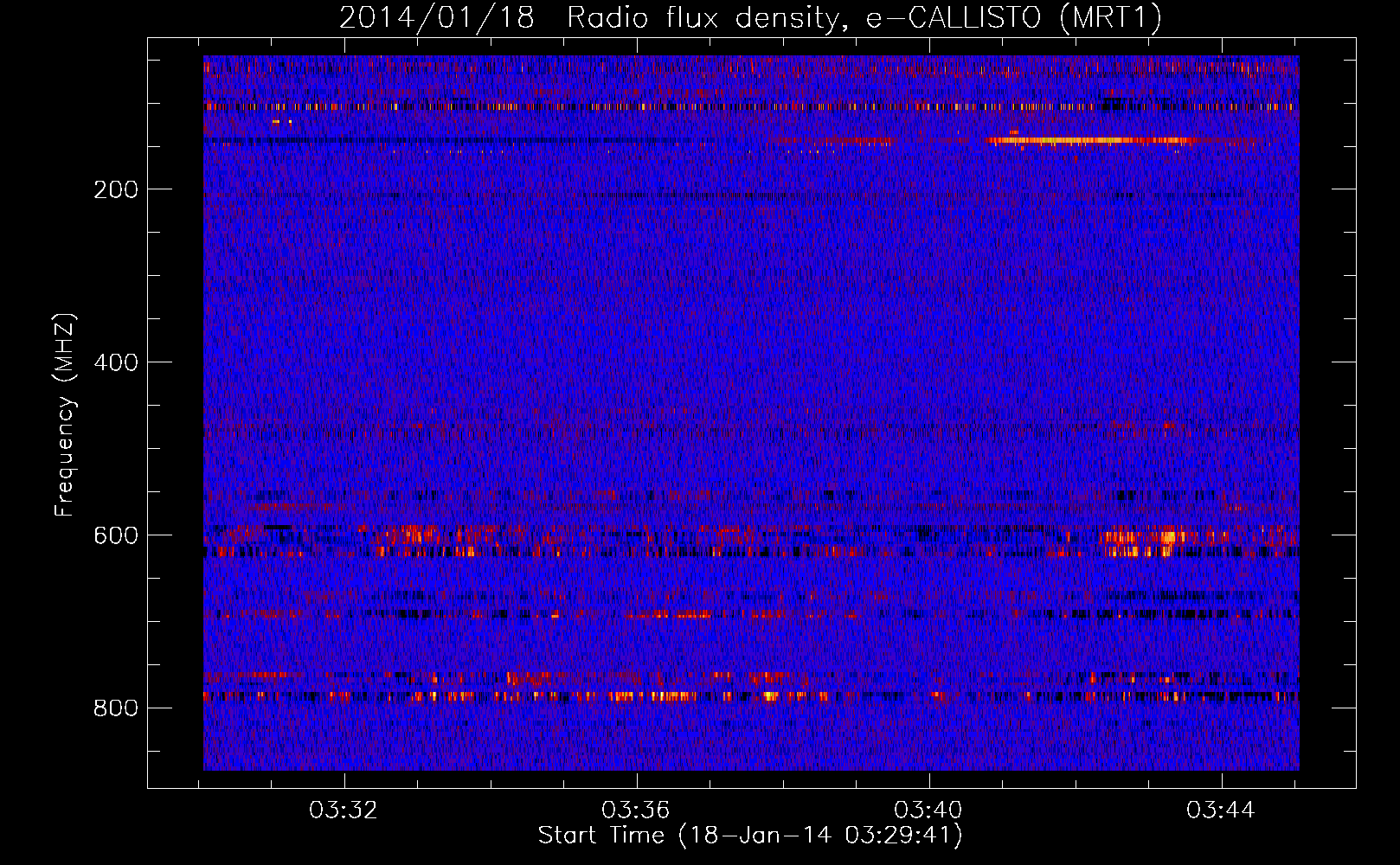Click the 03:40 time tick label
The image size is (1400, 865).
pyautogui.click(x=928, y=811)
